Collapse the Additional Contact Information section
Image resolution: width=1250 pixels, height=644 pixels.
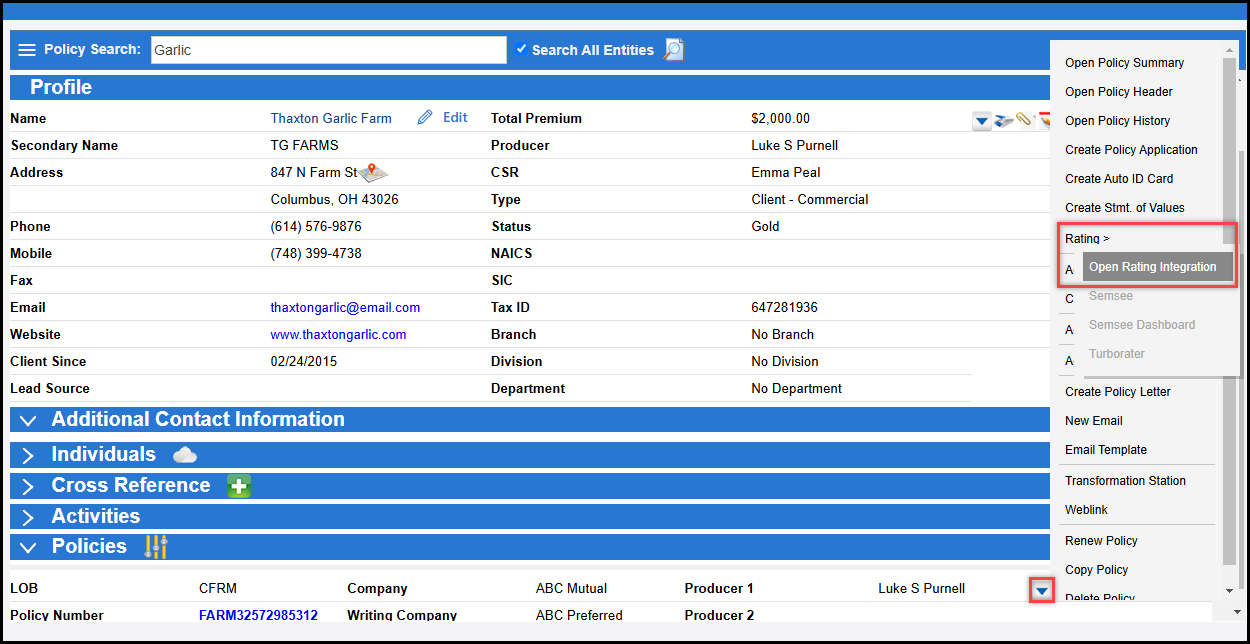(27, 420)
